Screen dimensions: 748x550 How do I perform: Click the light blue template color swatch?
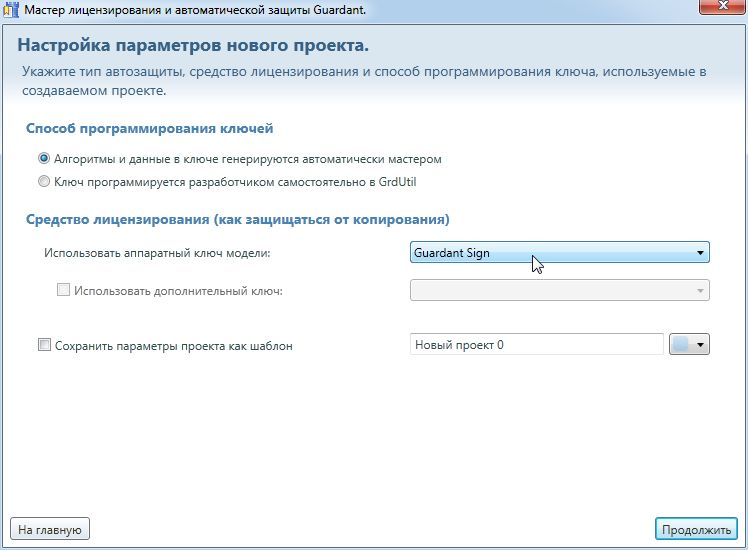click(x=681, y=344)
